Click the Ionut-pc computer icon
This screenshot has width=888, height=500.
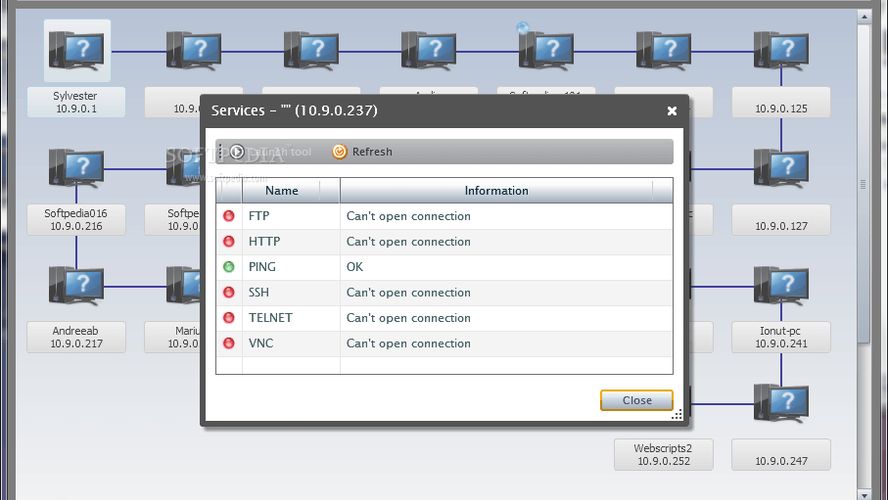pos(781,285)
